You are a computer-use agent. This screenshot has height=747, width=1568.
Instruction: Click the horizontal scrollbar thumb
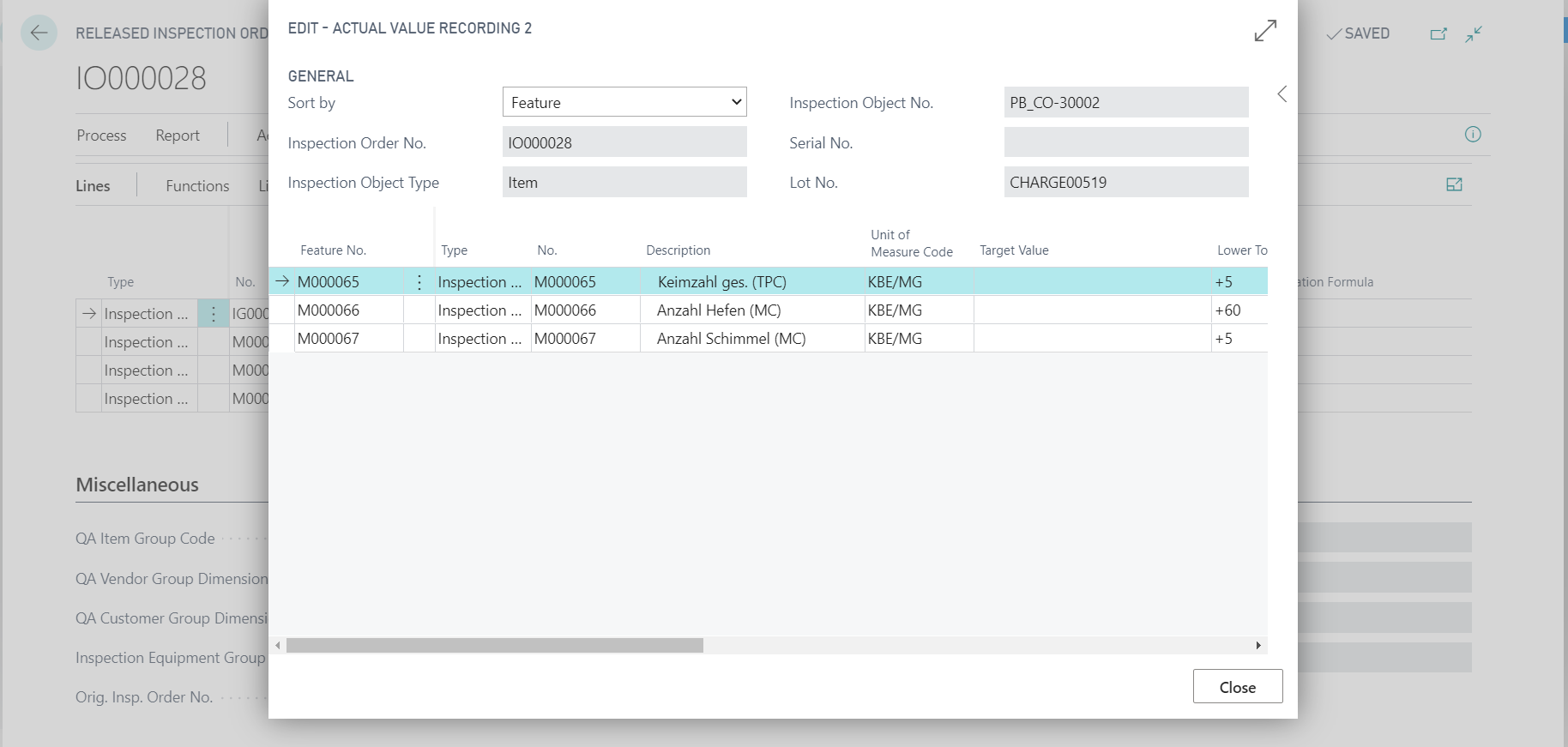[x=495, y=645]
